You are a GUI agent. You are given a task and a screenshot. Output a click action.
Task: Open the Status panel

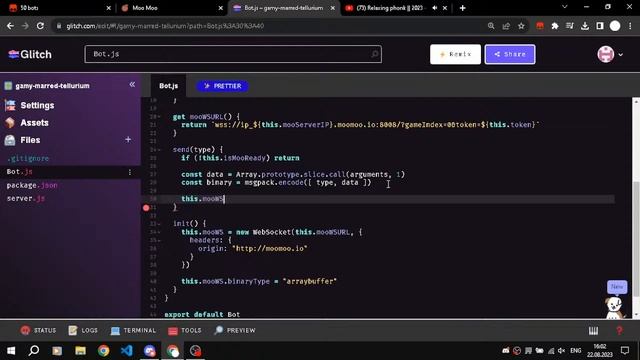[x=38, y=330]
